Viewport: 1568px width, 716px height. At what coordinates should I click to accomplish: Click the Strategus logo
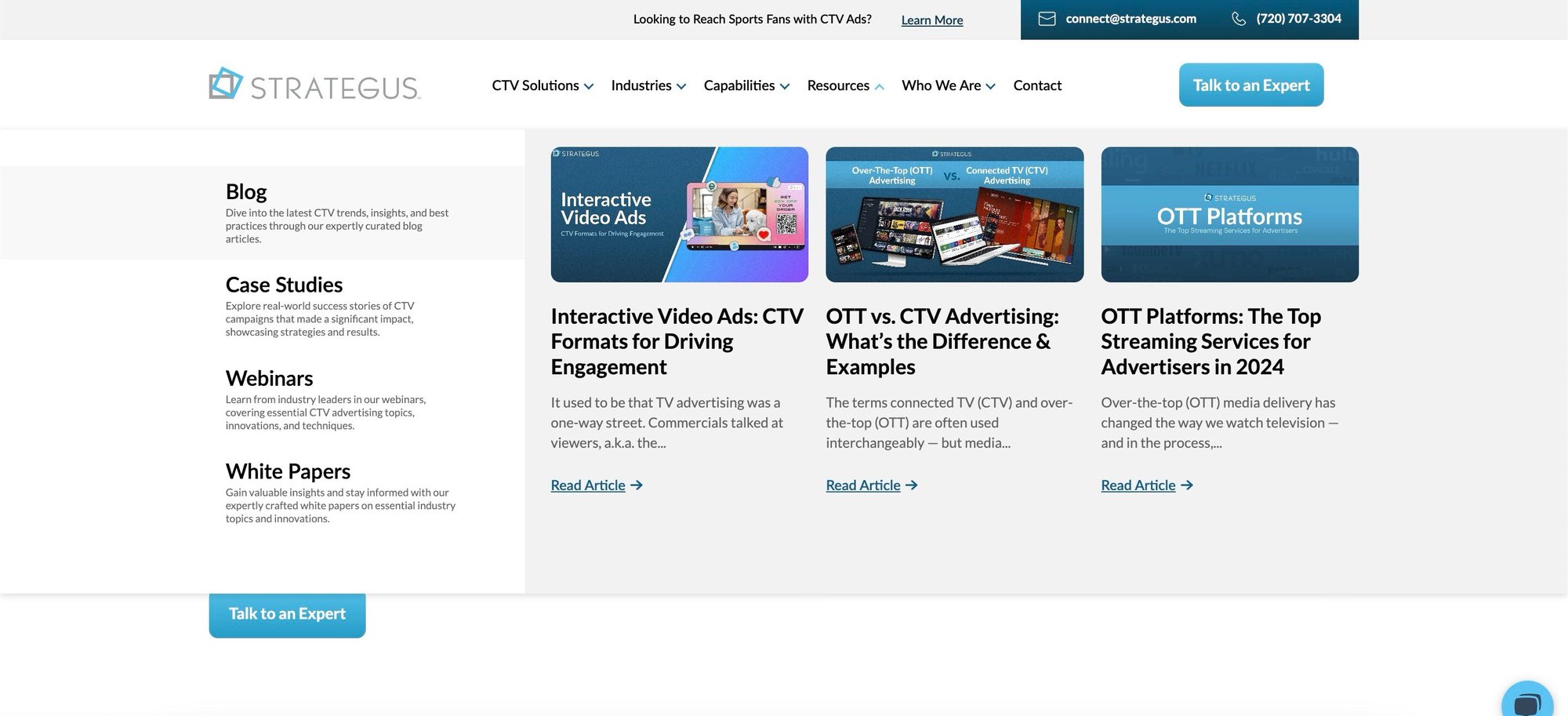(314, 85)
